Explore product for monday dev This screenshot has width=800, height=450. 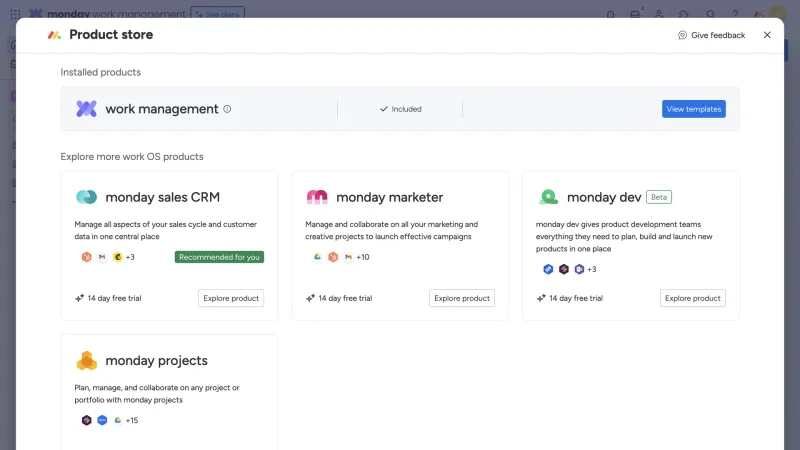click(692, 298)
